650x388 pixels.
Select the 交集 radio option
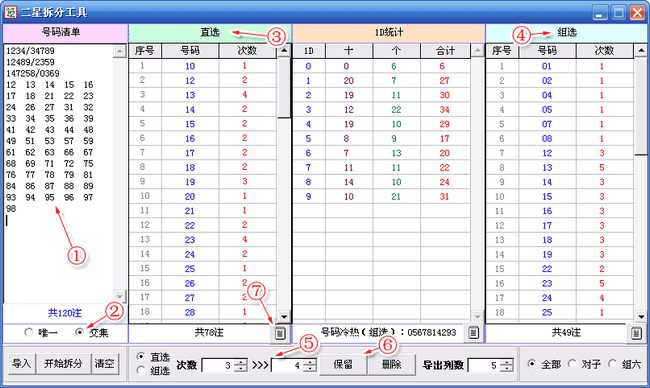click(80, 332)
